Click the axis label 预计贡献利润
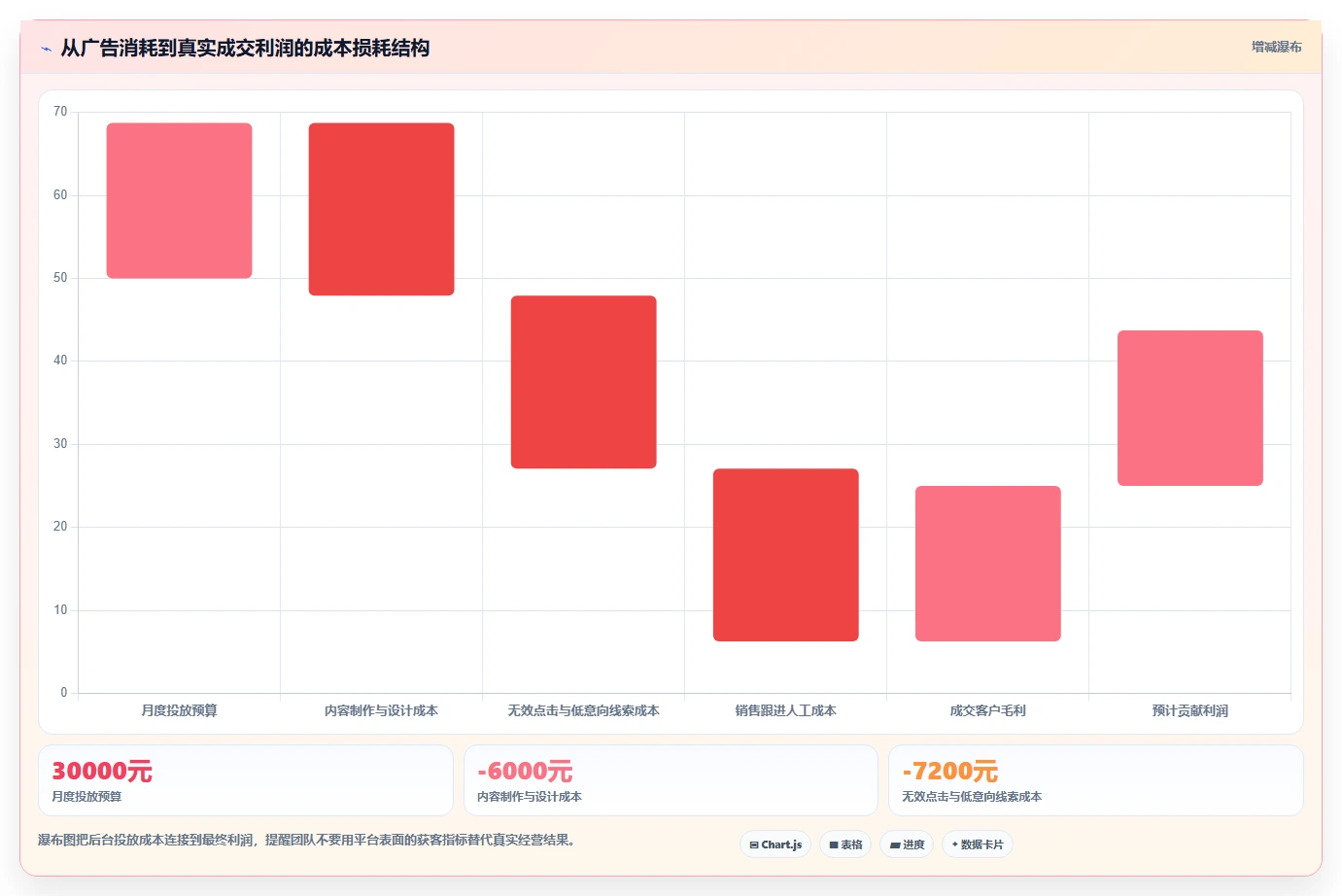 pos(1190,710)
